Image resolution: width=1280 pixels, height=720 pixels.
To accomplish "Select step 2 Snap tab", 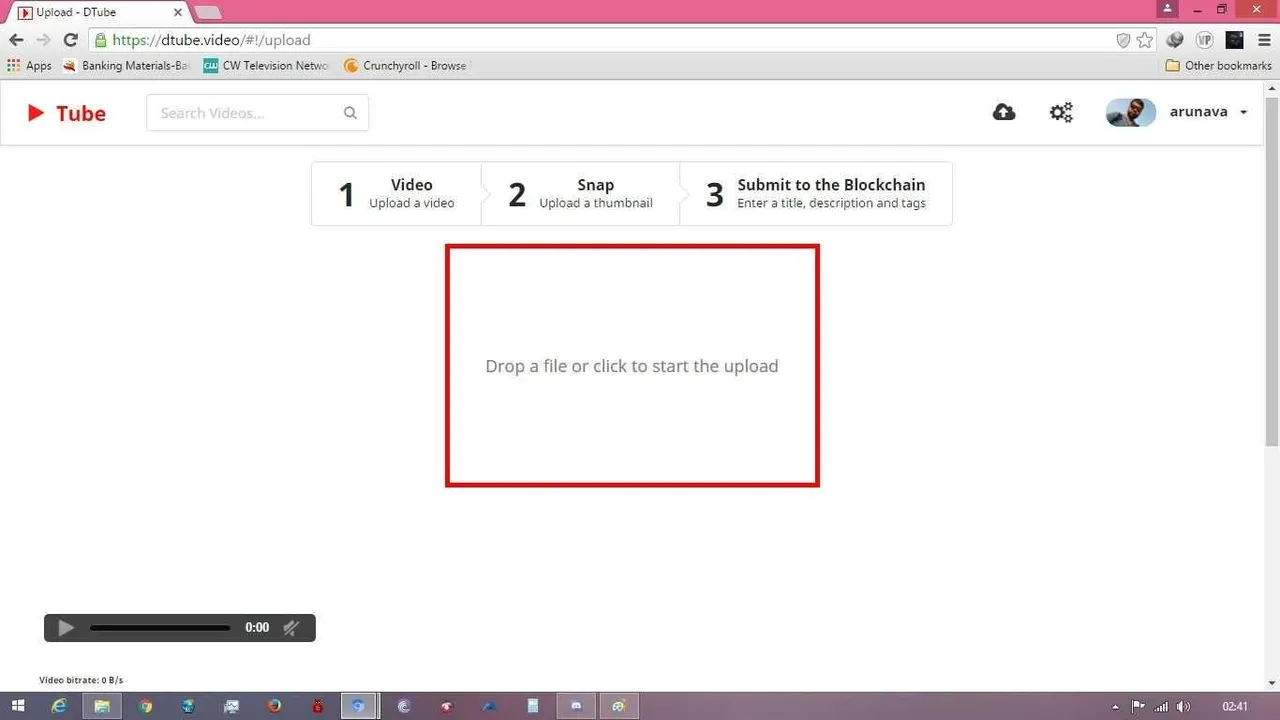I will [581, 194].
